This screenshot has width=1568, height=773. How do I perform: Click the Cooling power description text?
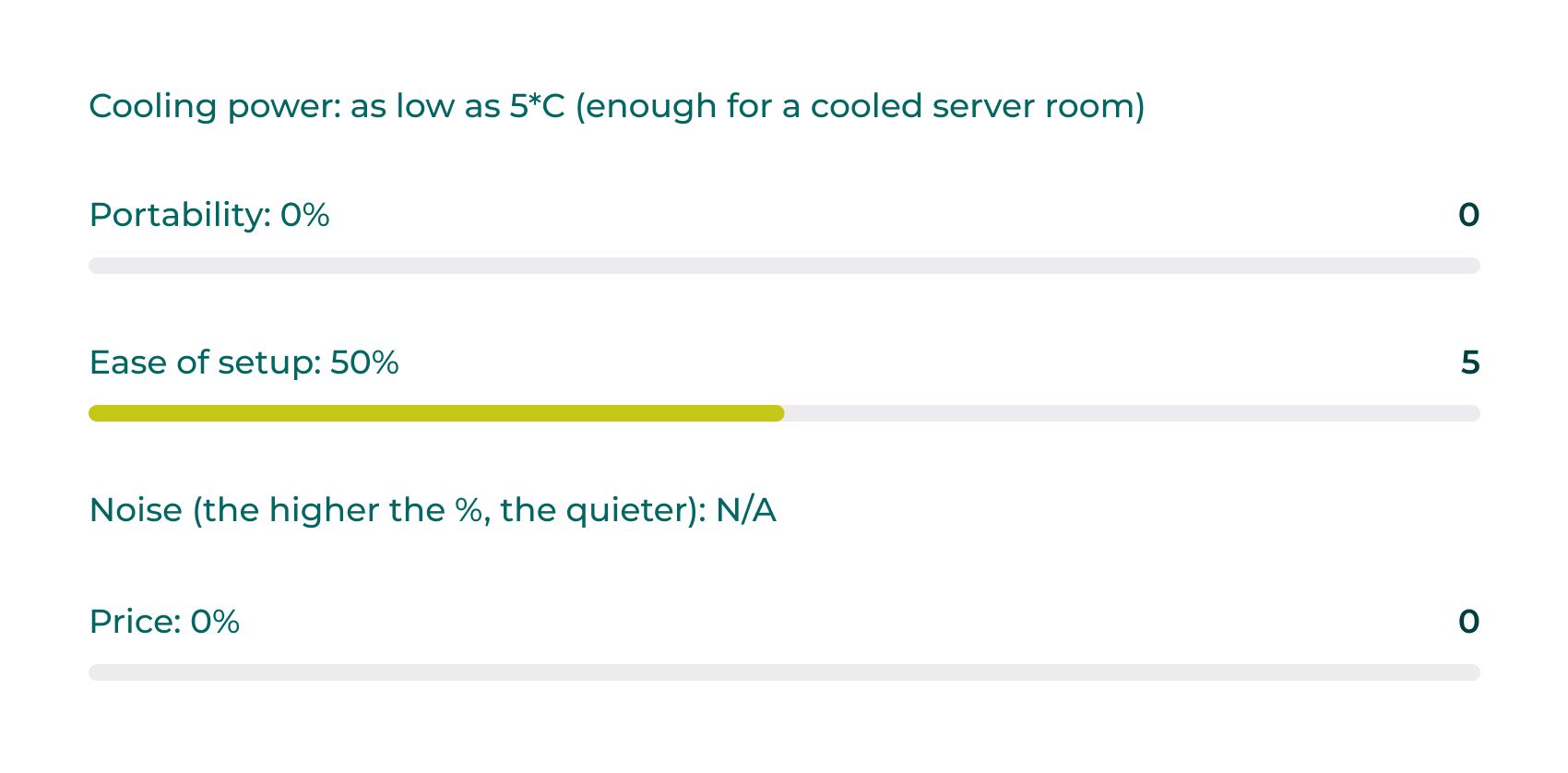(617, 106)
